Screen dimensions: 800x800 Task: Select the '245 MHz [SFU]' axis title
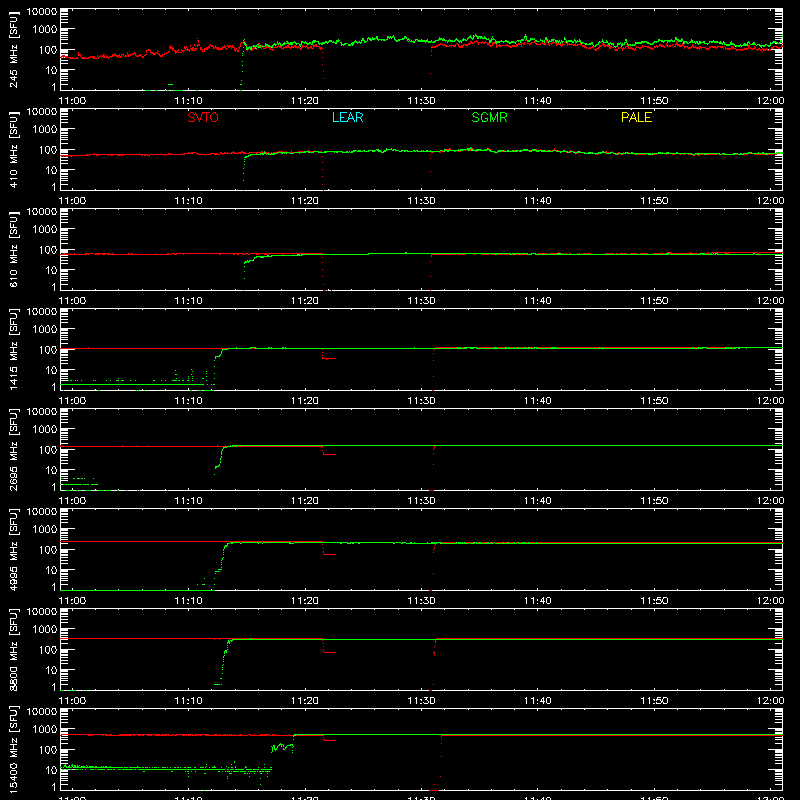pos(14,50)
